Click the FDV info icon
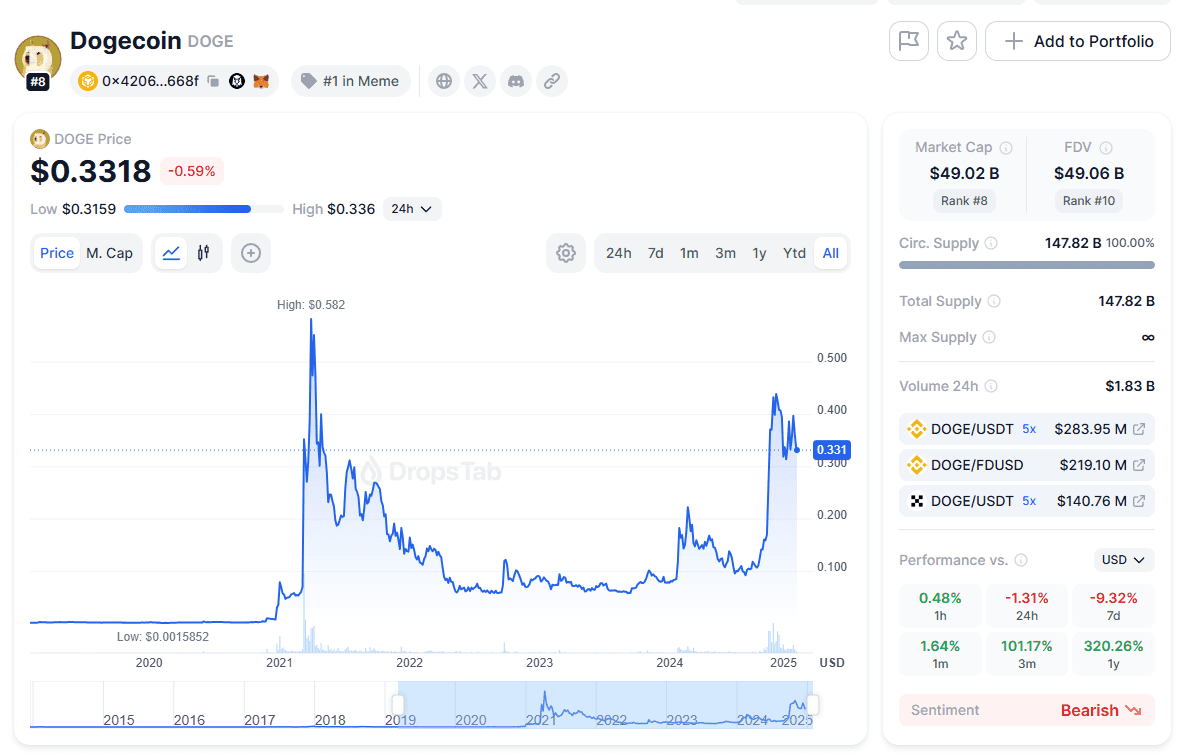 [x=1106, y=148]
